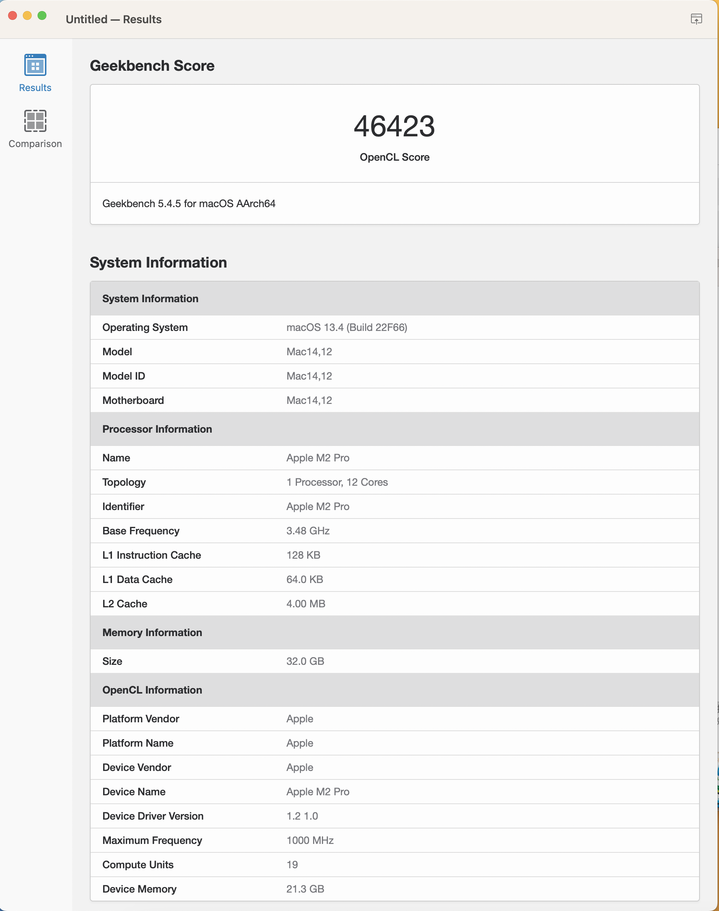Click the 19 Compute Units value
The height and width of the screenshot is (911, 719).
(292, 865)
